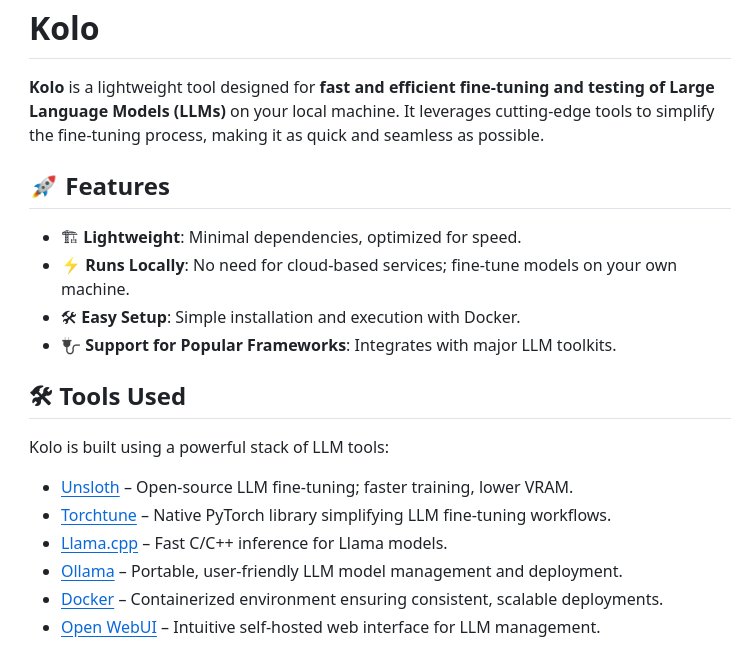This screenshot has height=654, width=751.
Task: Click the bold Lightweight feature label
Action: coord(131,237)
